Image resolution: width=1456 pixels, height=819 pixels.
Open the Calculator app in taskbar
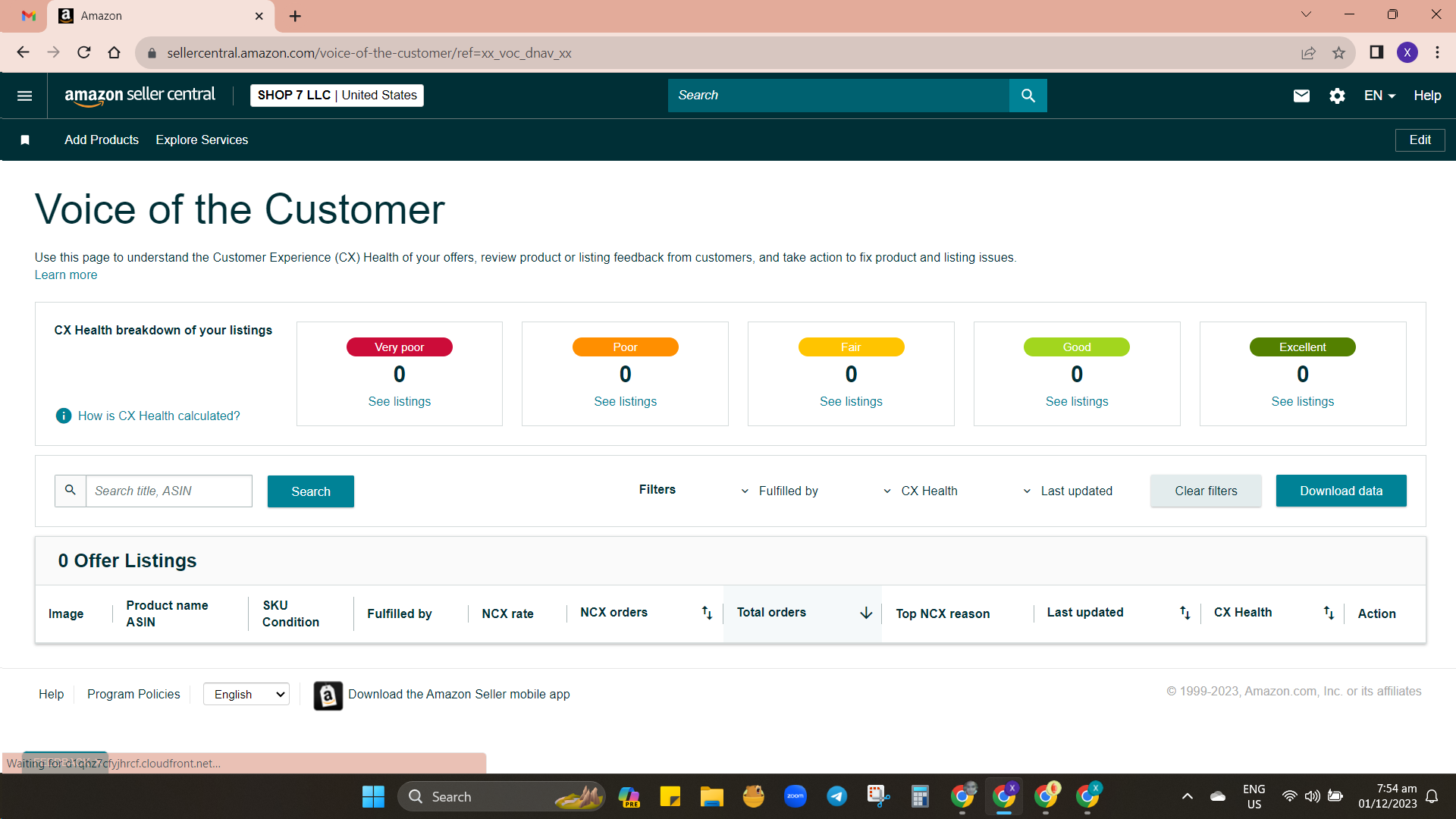coord(920,796)
